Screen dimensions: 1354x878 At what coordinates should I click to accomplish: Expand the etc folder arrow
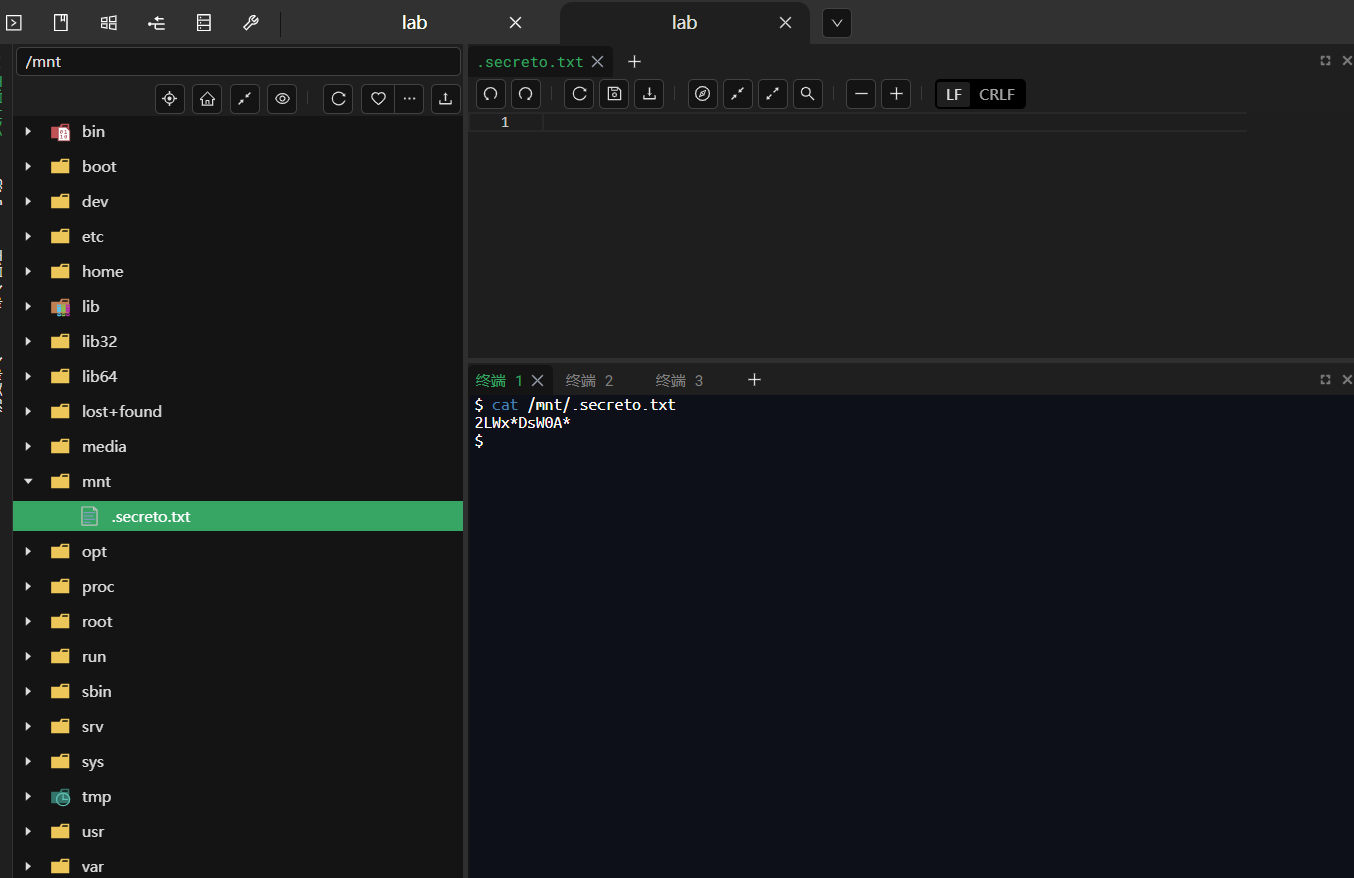pos(28,237)
